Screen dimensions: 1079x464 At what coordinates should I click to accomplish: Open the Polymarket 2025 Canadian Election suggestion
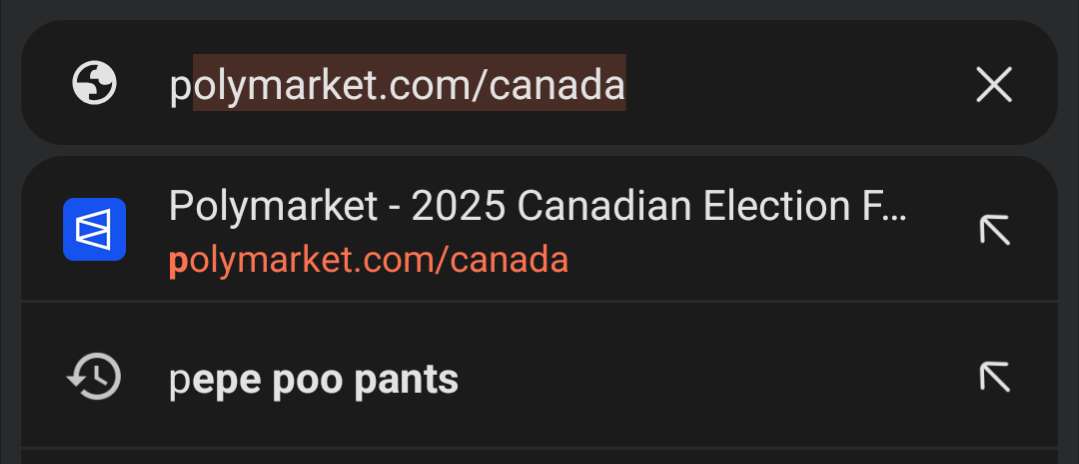tap(540, 229)
